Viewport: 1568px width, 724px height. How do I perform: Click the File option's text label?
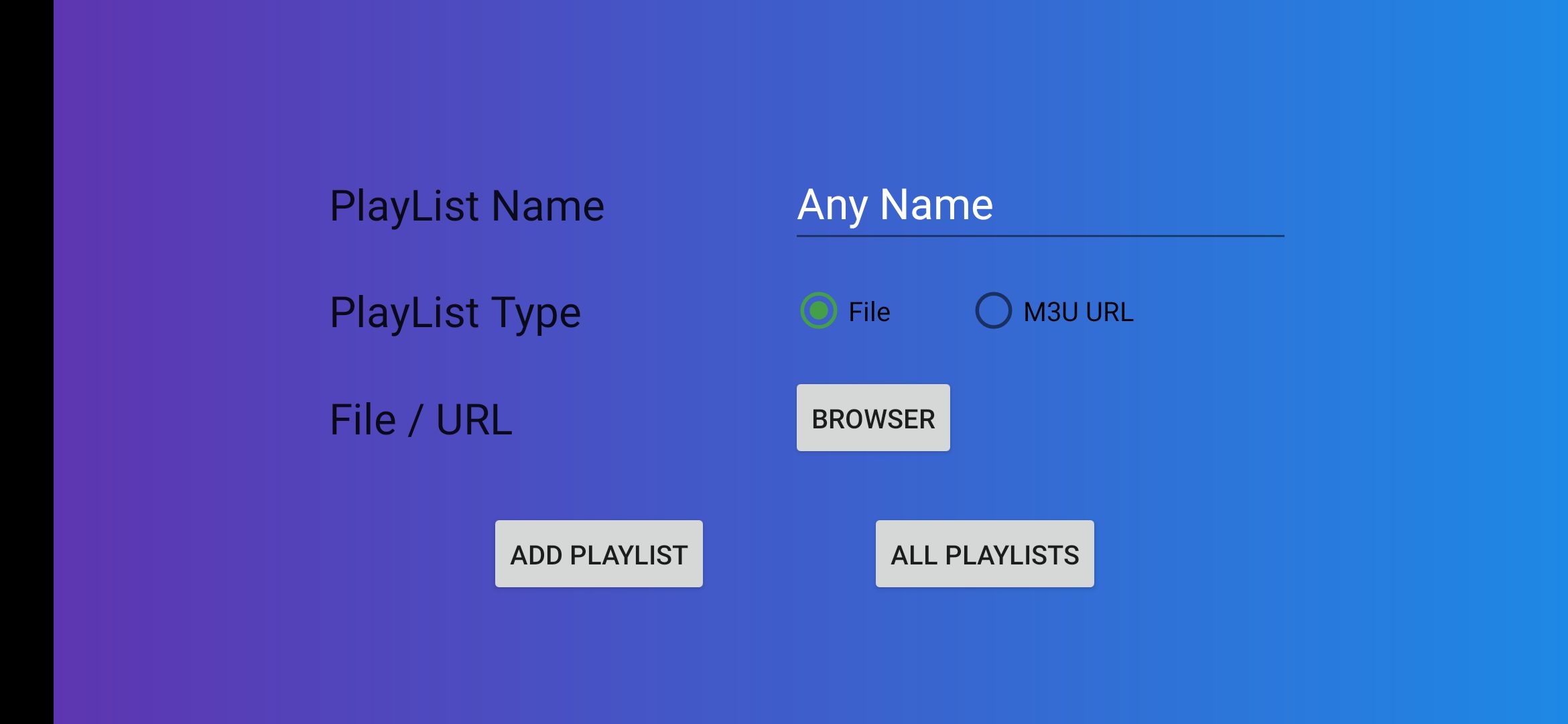869,312
